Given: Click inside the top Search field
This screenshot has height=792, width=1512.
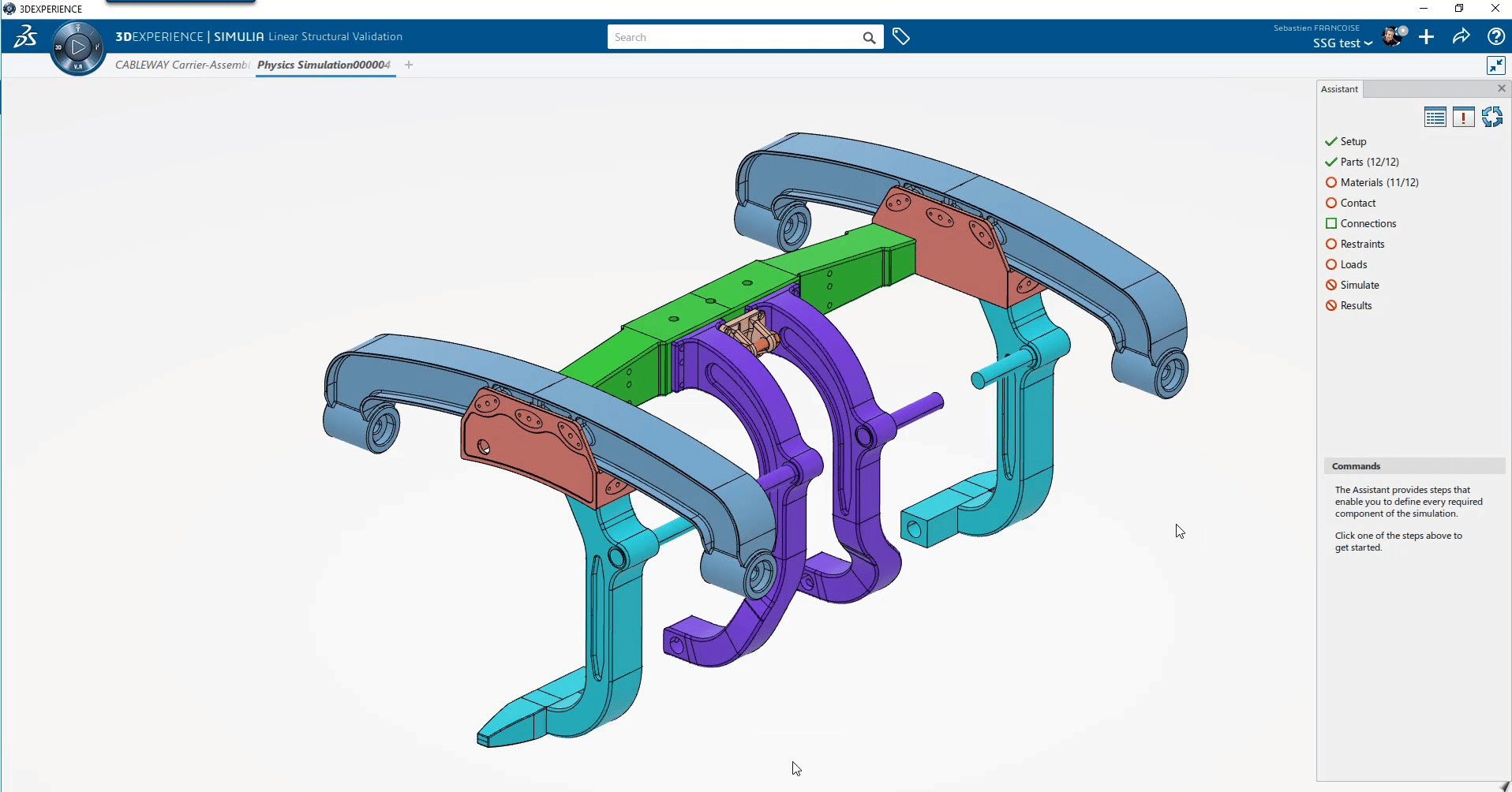Looking at the screenshot, I should [x=734, y=36].
